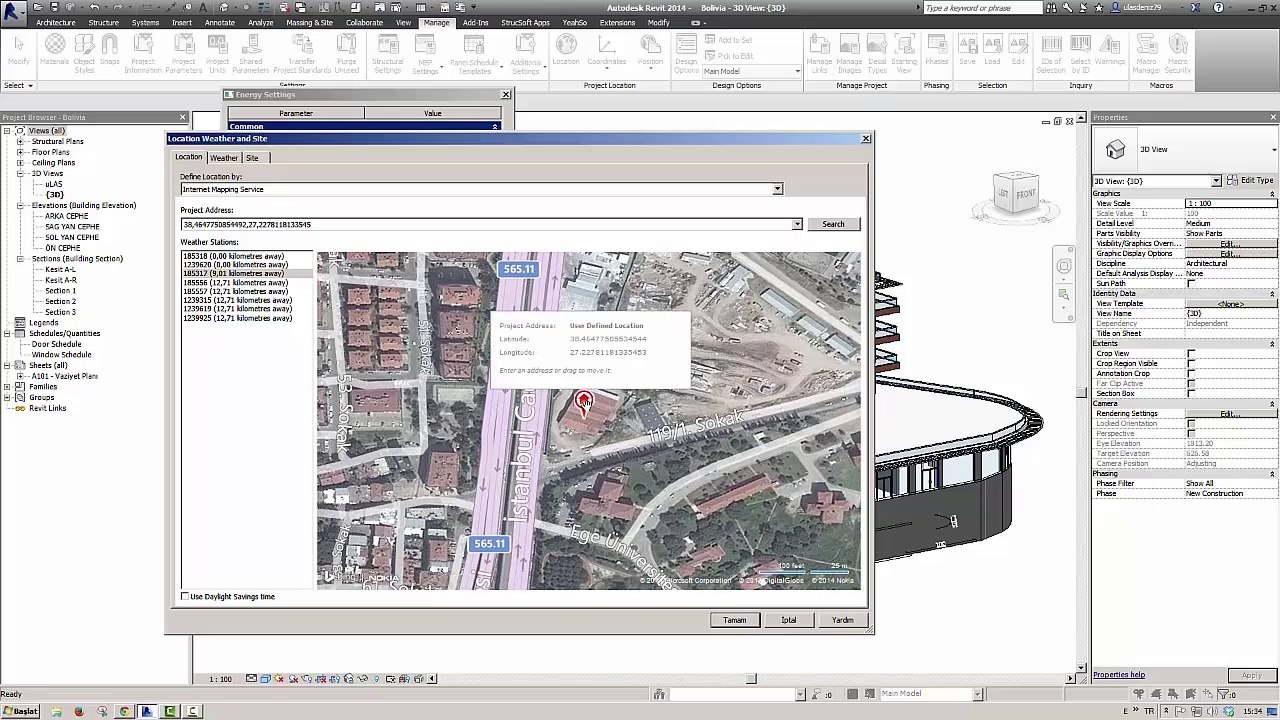The width and height of the screenshot is (1280, 720).
Task: Open the Collaborate ribbon tab
Action: point(364,22)
